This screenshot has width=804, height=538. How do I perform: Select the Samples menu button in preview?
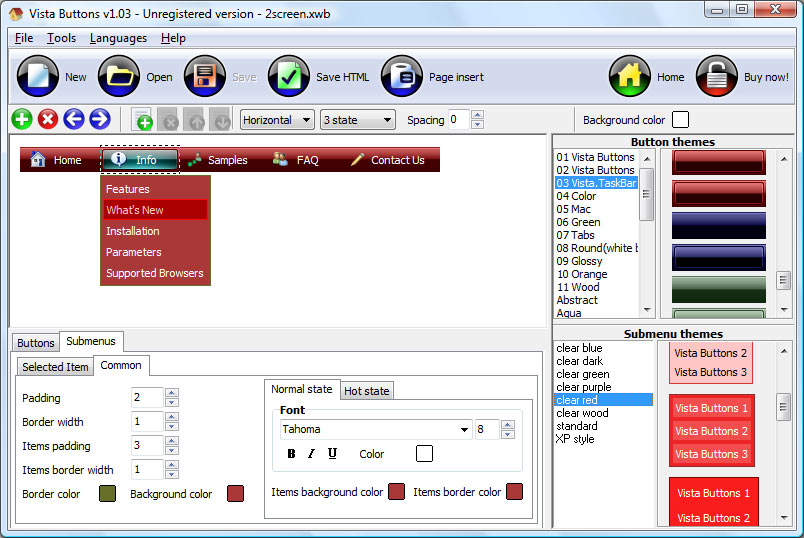click(x=218, y=160)
